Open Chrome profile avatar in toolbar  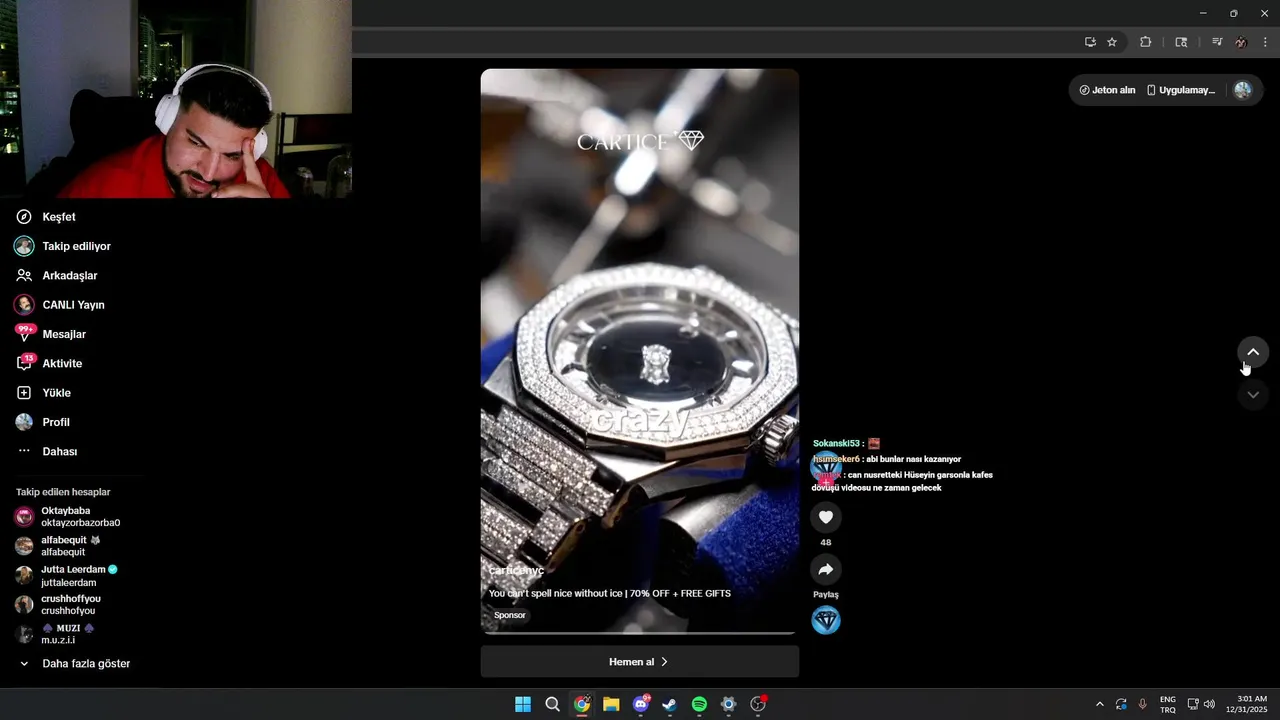pos(1241,42)
